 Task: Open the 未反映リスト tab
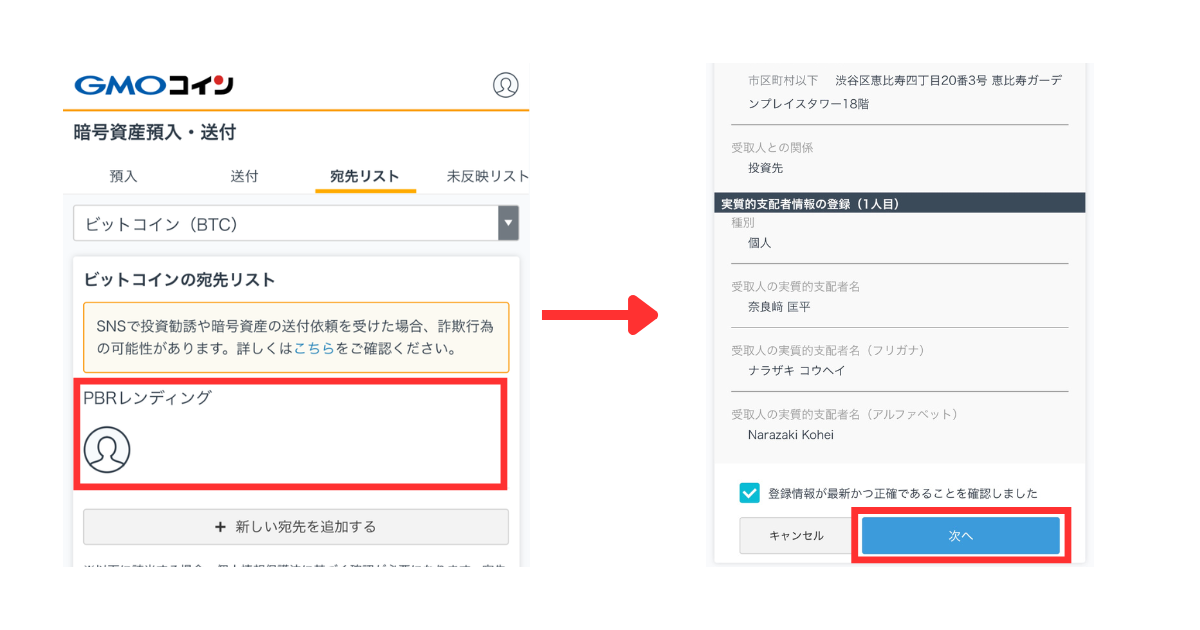487,176
